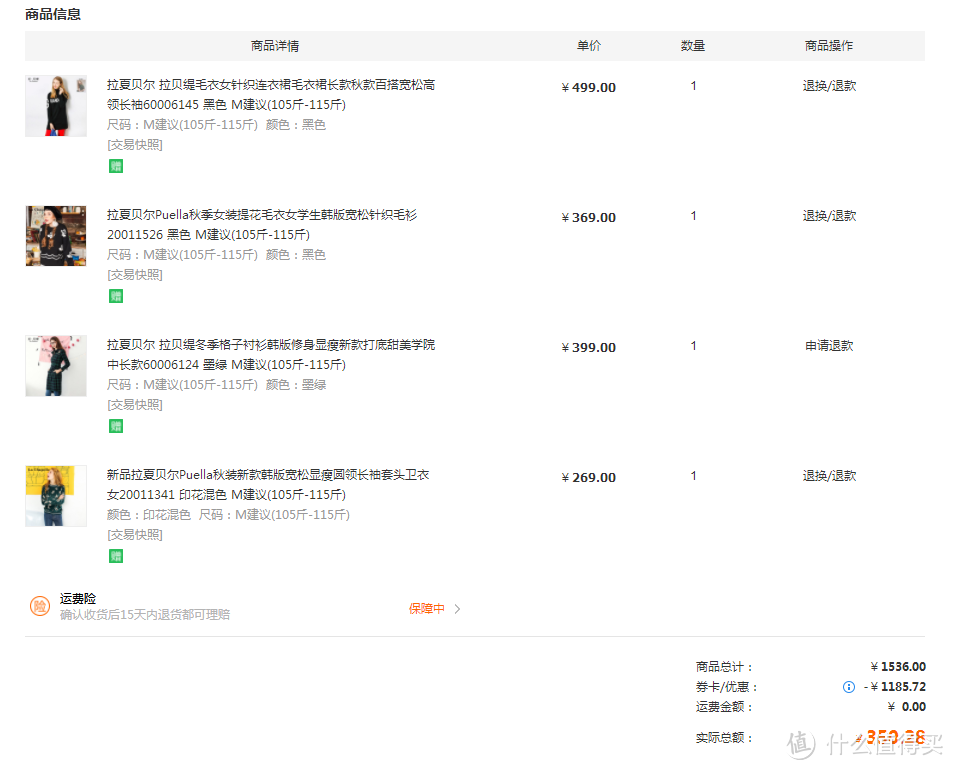Open the Puella jacquard sweater thumbnail
The width and height of the screenshot is (953, 770).
[56, 236]
